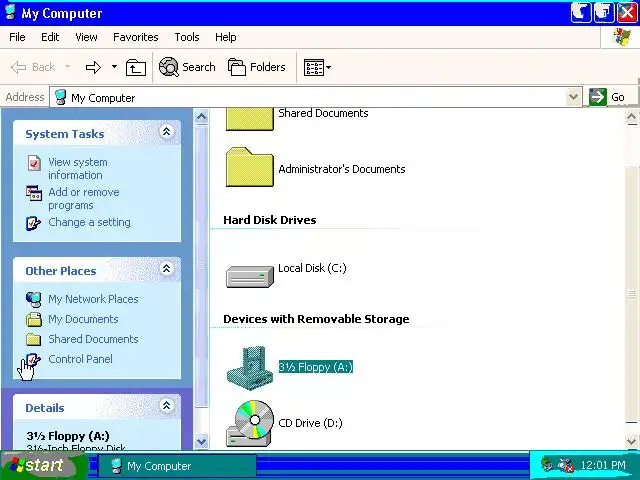Open the Help menu
The image size is (640, 480).
(x=226, y=37)
